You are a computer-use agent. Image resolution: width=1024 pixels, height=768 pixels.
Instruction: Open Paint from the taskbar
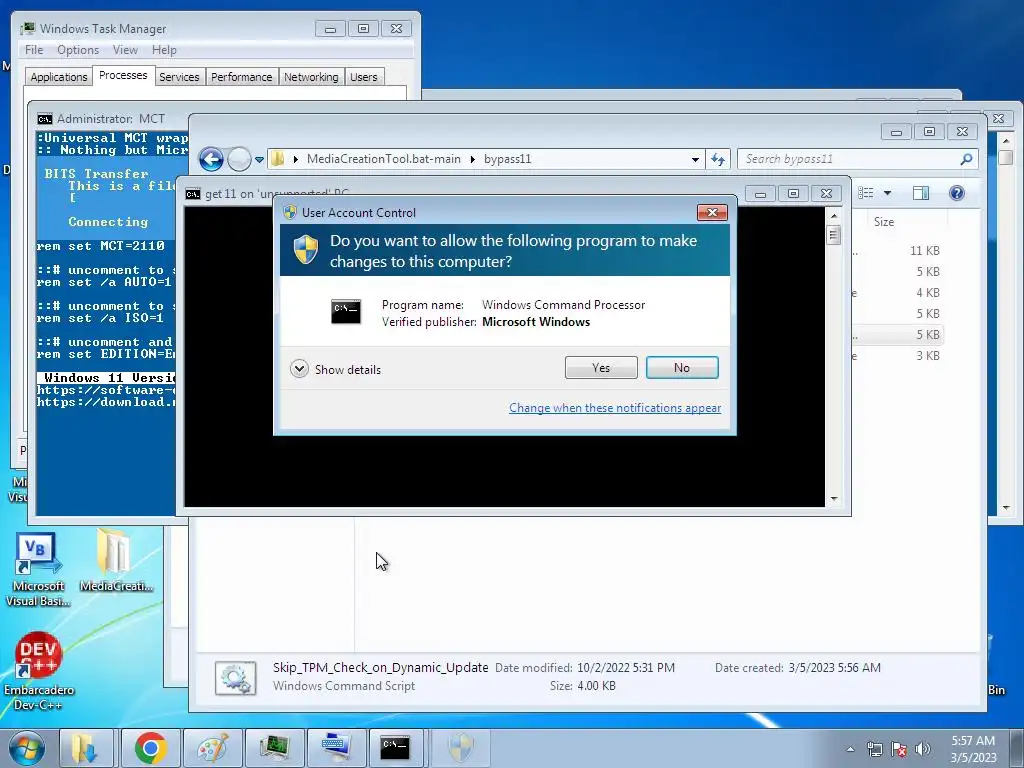213,748
